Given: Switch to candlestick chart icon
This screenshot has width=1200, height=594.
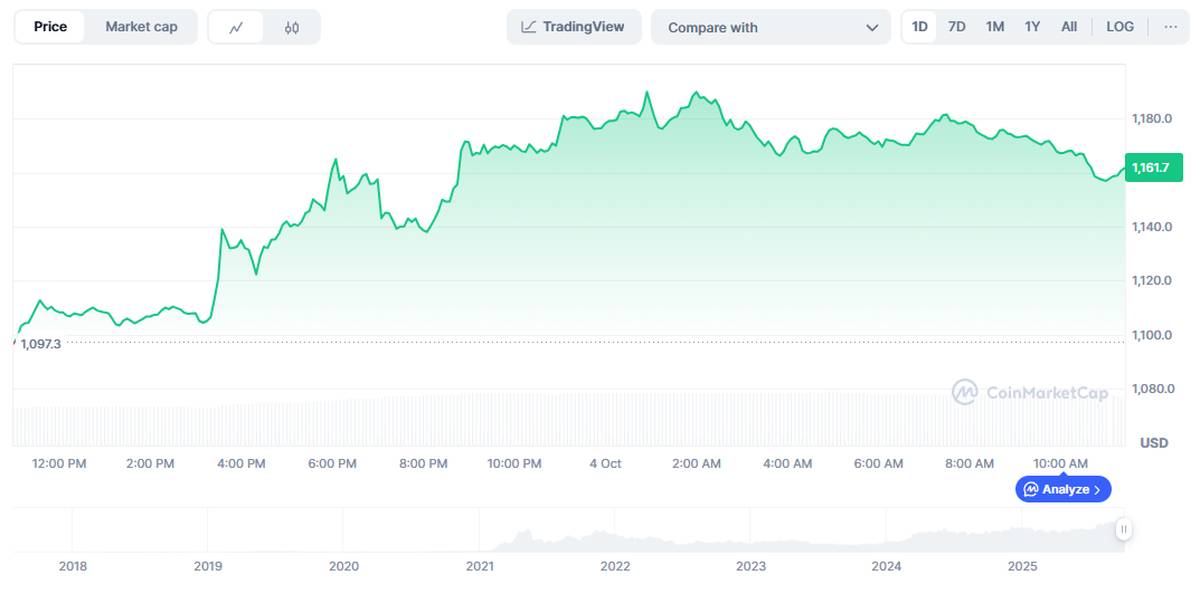Looking at the screenshot, I should coord(292,27).
